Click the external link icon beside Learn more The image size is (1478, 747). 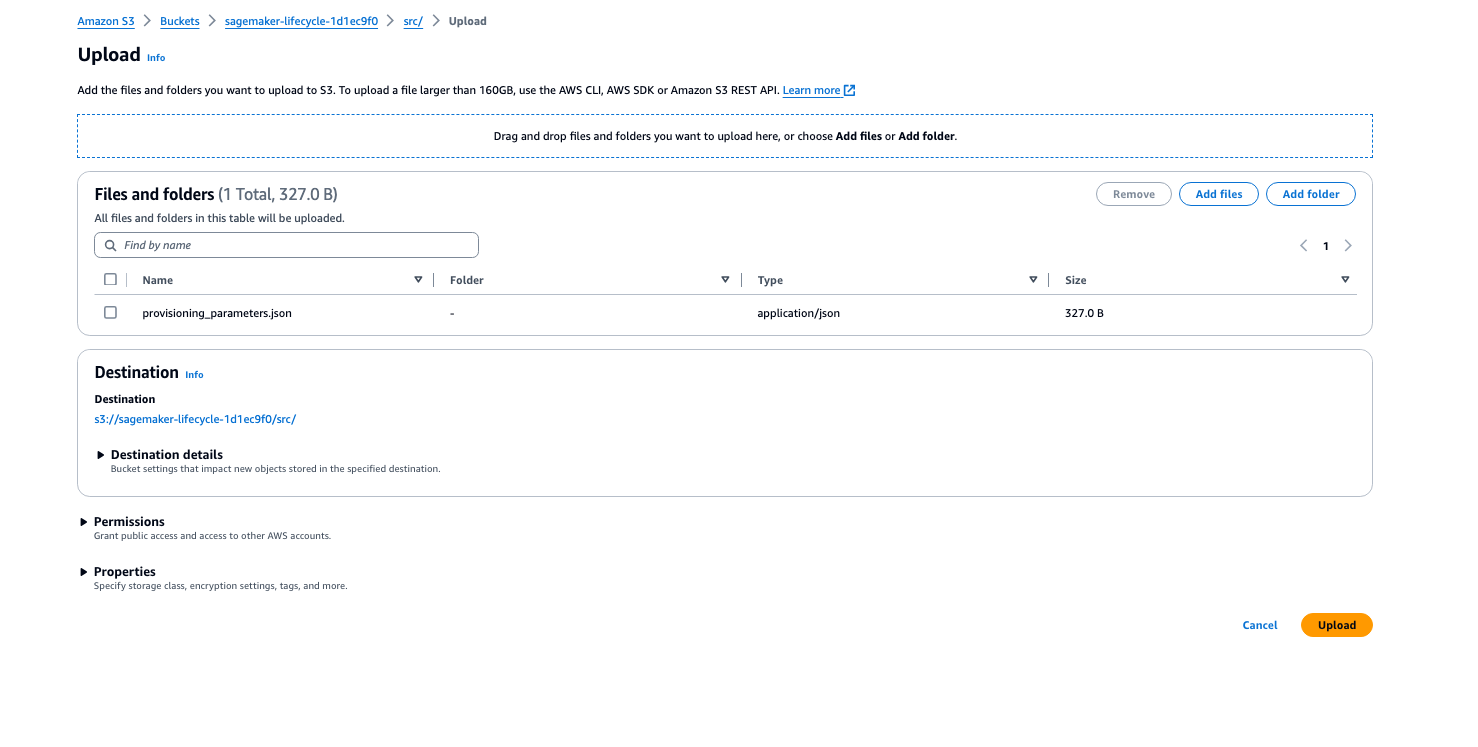tap(849, 90)
